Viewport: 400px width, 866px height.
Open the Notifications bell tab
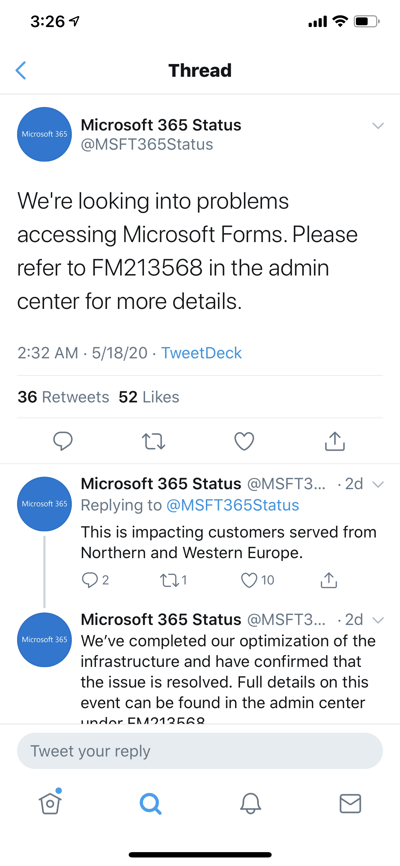coord(250,804)
